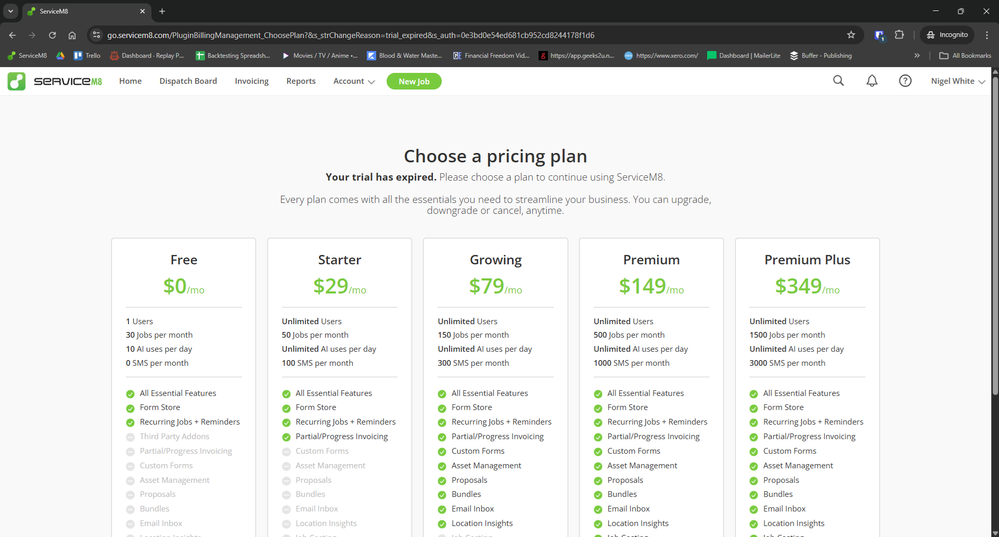Click '3000 SMS per month' in Premium Plus

(x=787, y=363)
